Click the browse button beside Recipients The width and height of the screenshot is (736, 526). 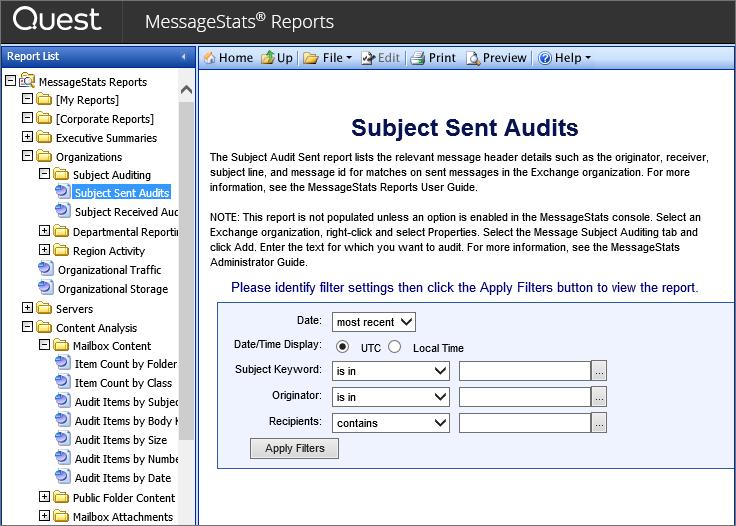[599, 423]
